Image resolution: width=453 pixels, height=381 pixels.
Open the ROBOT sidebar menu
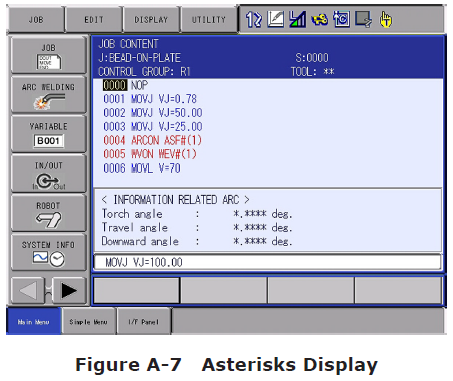pos(49,213)
